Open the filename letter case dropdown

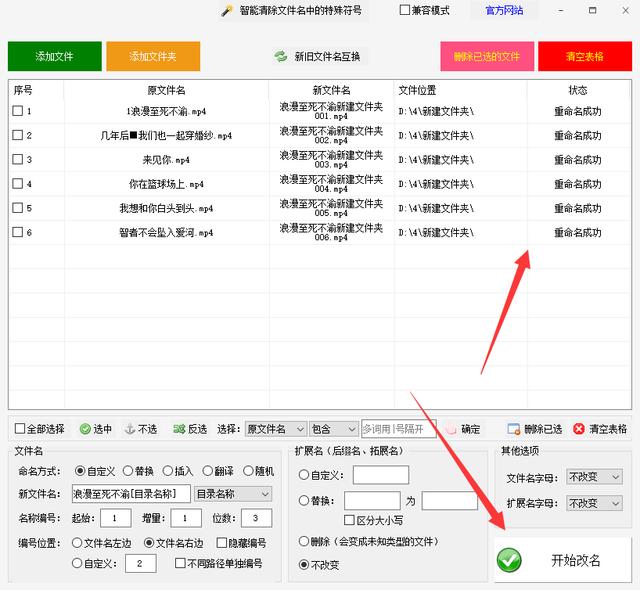click(x=594, y=477)
